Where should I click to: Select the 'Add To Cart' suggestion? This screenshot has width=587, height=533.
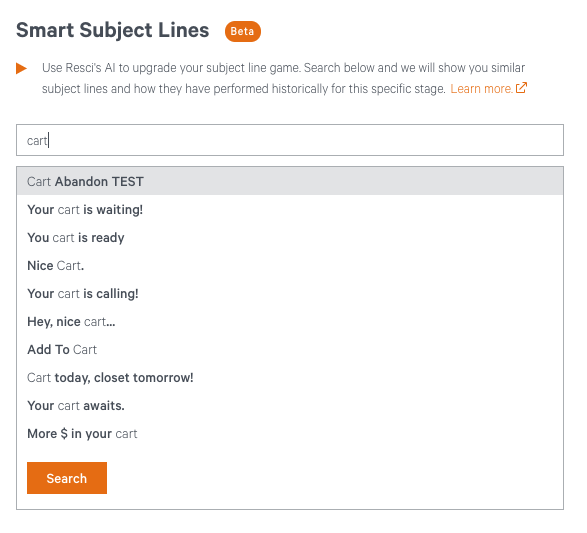pyautogui.click(x=290, y=350)
